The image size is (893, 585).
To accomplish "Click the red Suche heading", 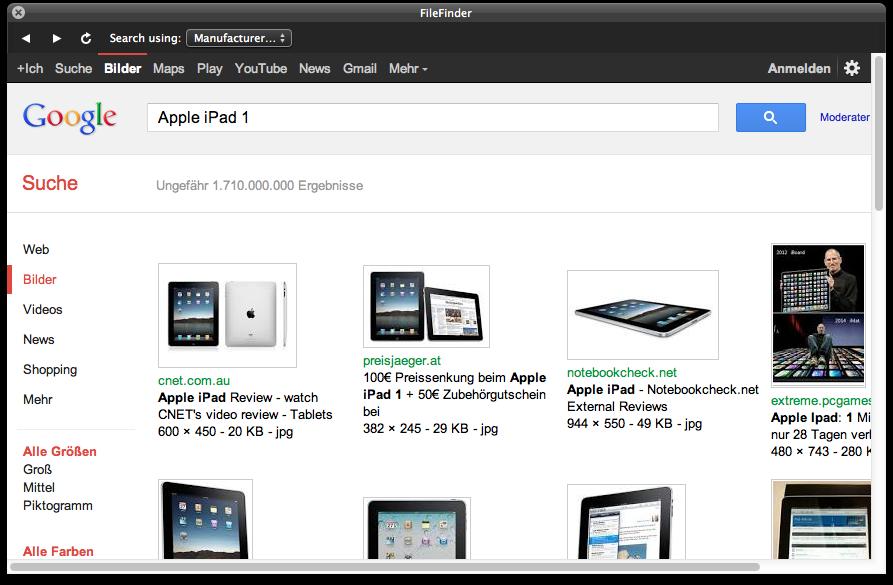I will point(50,183).
